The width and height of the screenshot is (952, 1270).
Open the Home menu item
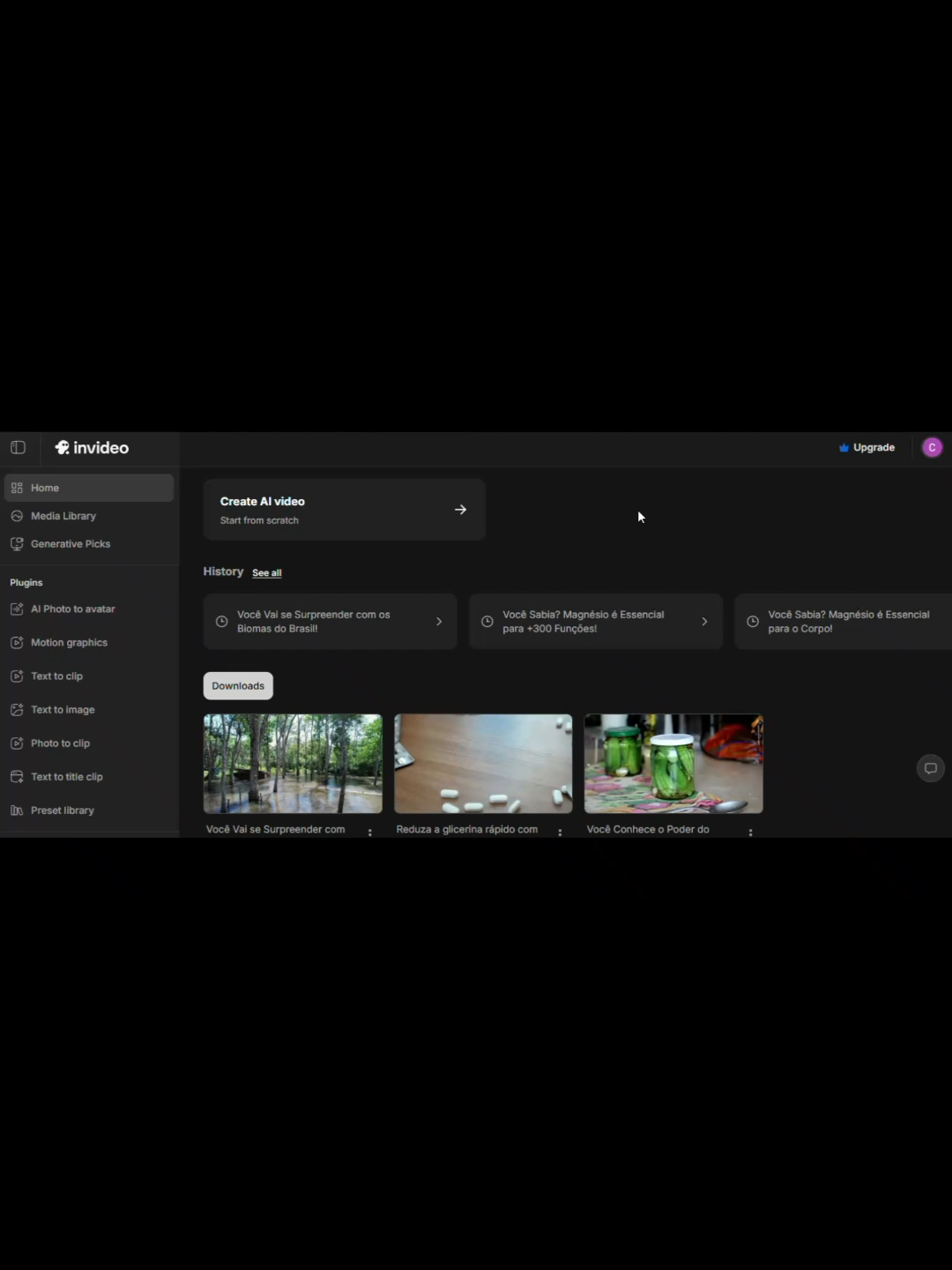click(x=89, y=488)
